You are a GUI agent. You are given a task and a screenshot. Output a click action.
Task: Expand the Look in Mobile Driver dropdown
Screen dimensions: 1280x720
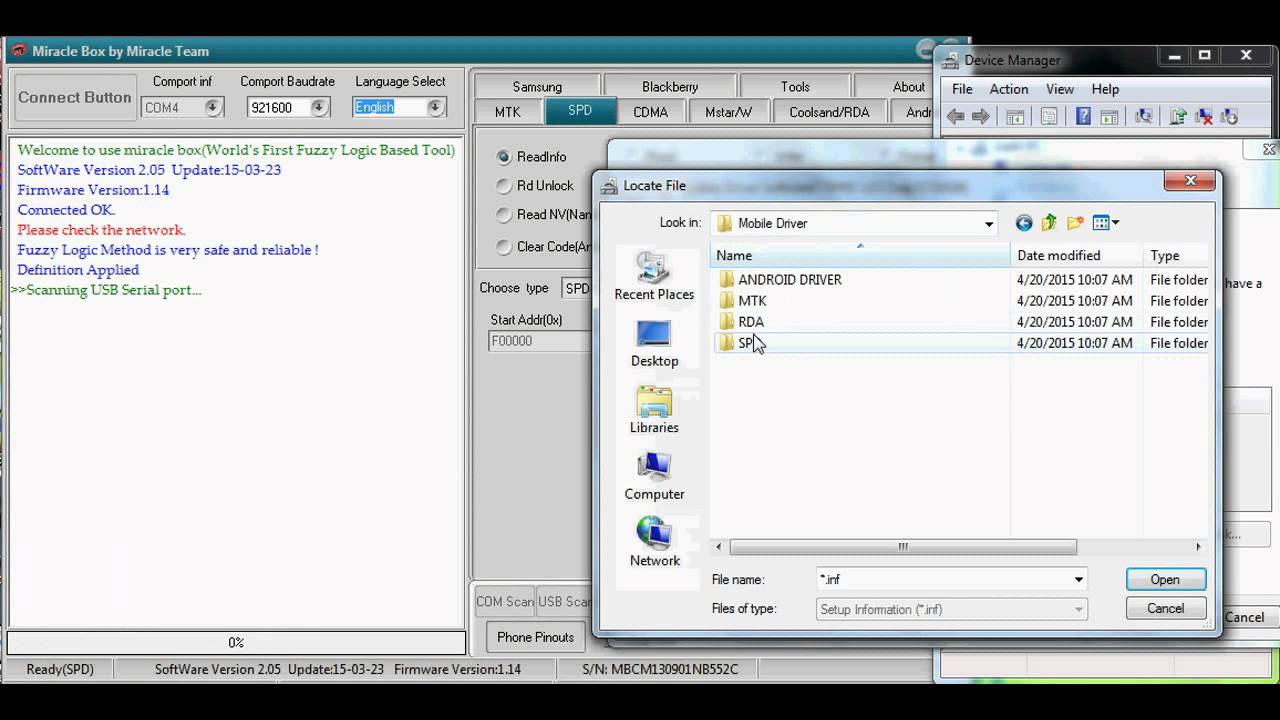tap(989, 224)
